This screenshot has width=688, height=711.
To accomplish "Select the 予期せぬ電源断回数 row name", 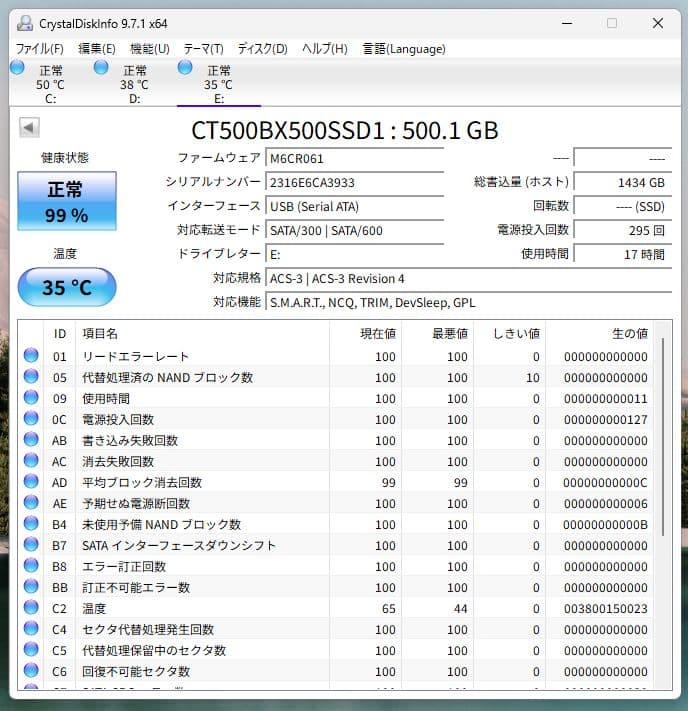I will click(x=136, y=504).
